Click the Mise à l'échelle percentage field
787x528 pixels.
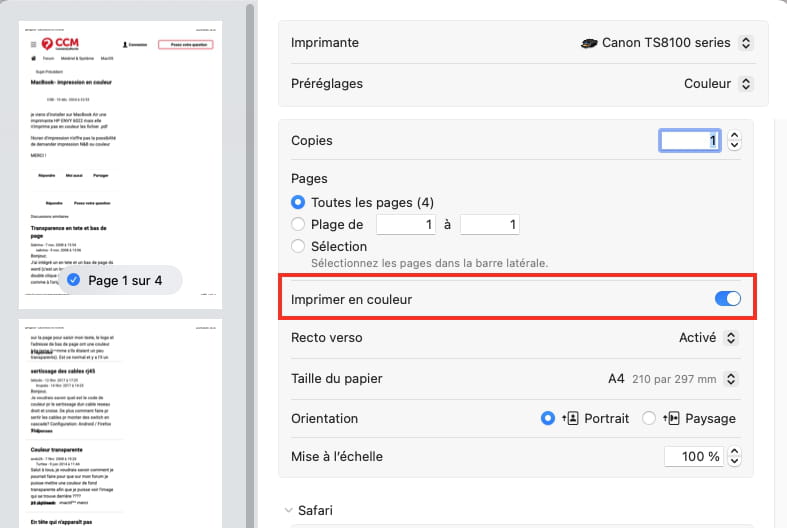[693, 457]
